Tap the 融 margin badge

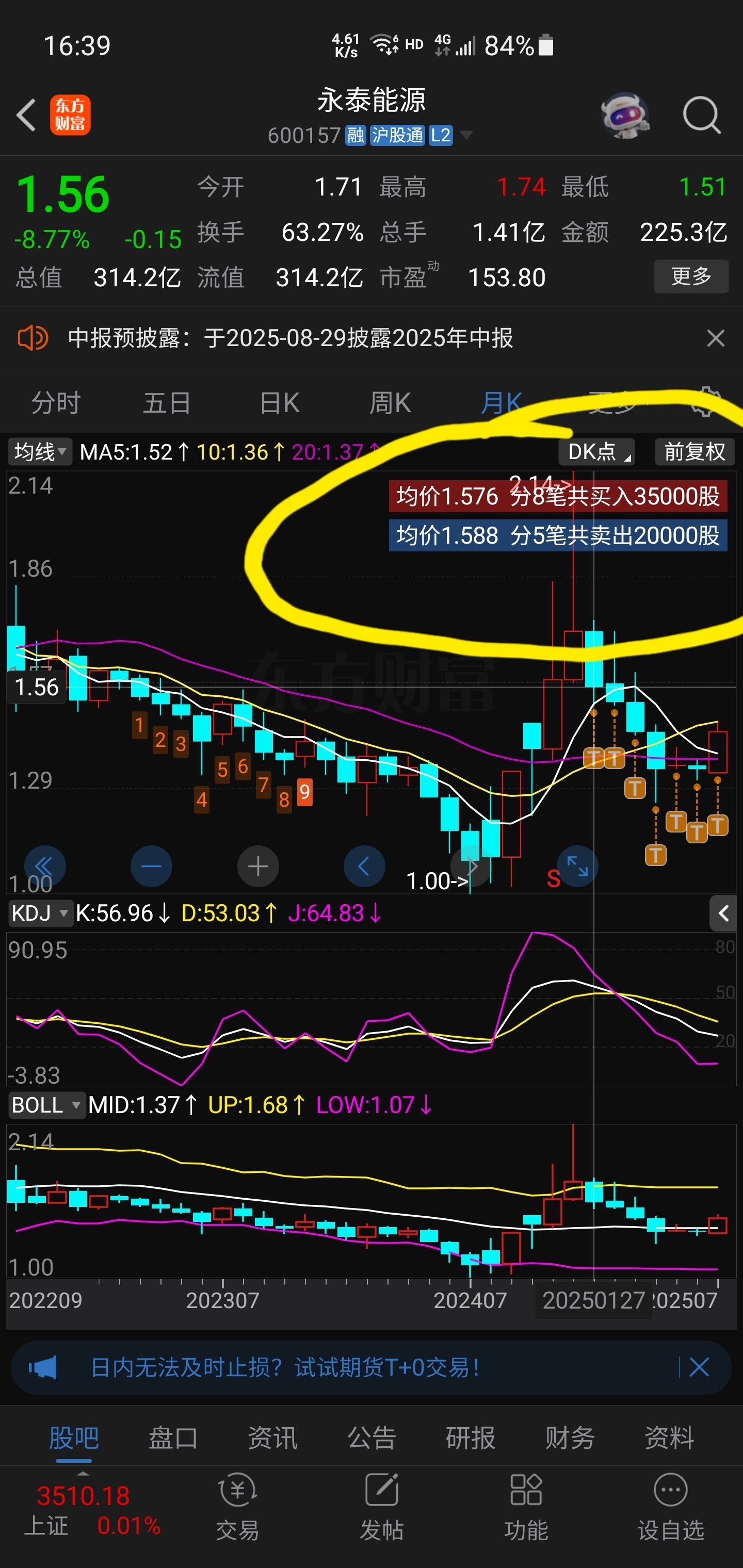click(356, 135)
